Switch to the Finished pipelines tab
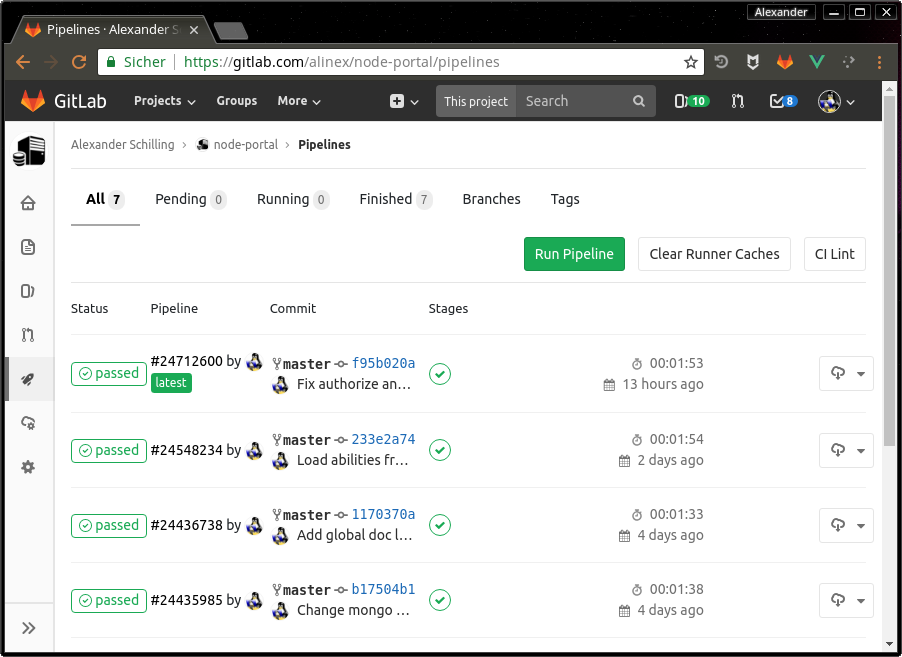The height and width of the screenshot is (657, 902). [387, 199]
